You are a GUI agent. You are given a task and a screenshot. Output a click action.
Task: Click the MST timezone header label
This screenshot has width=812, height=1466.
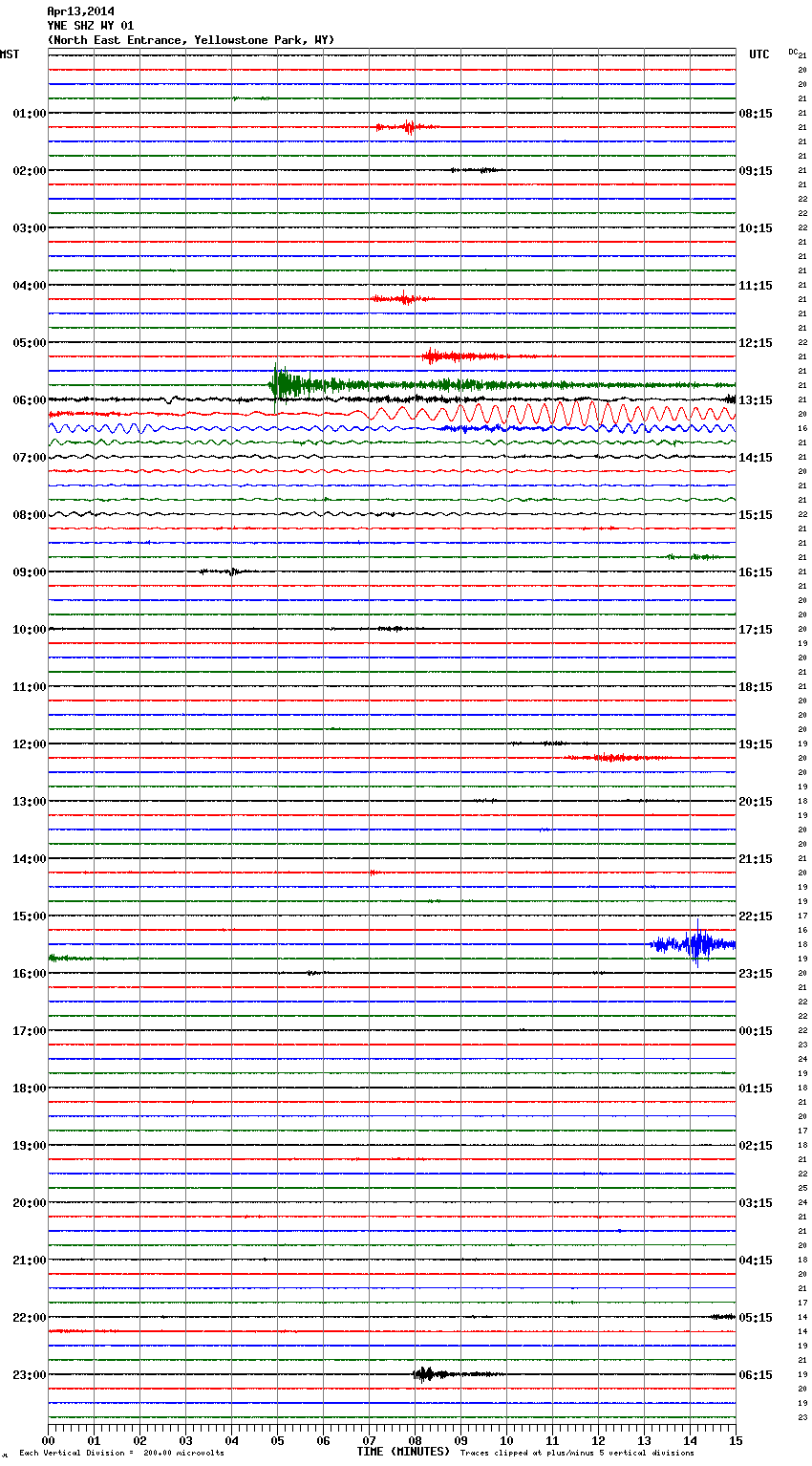10,54
